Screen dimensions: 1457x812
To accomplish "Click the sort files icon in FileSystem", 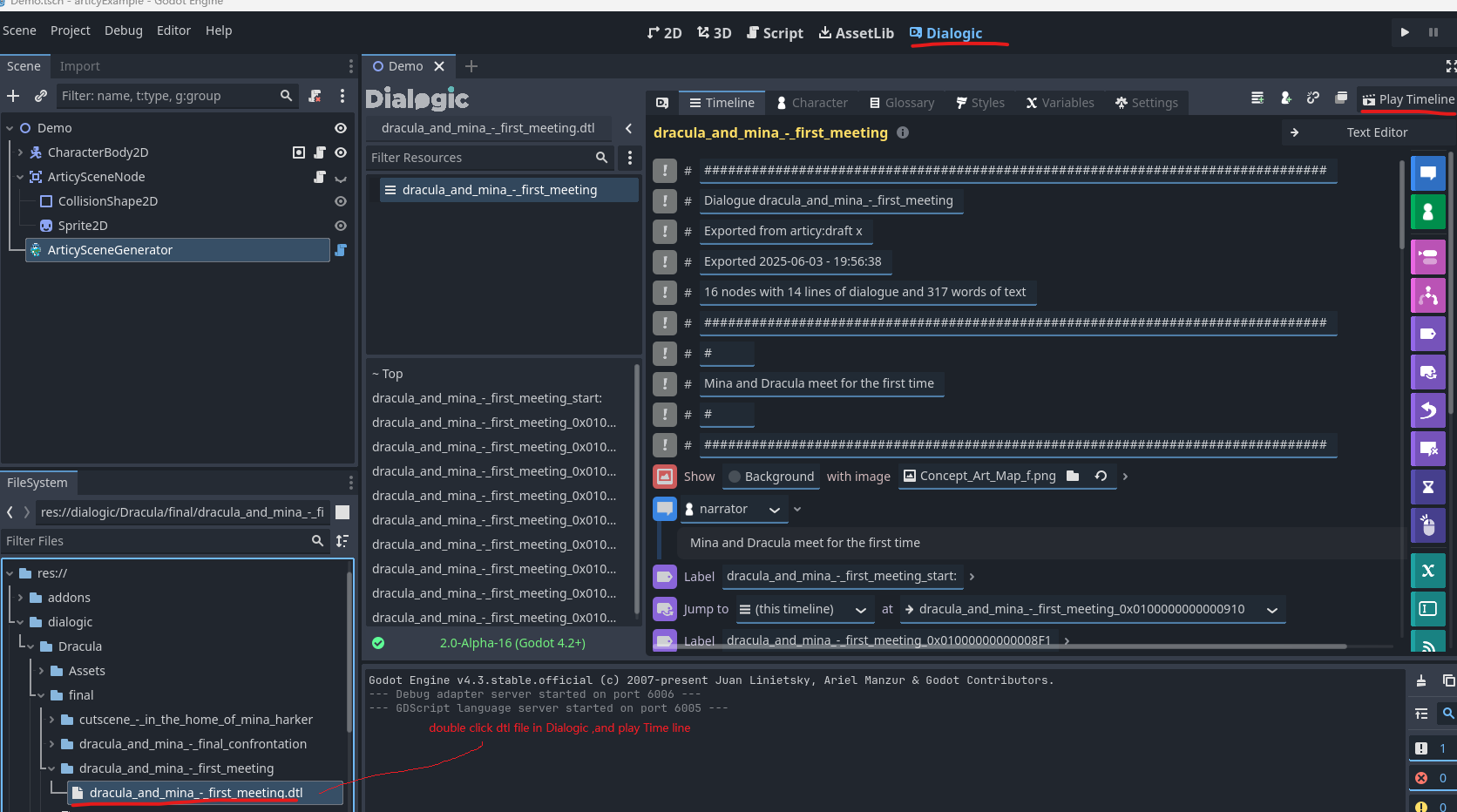I will pyautogui.click(x=342, y=541).
